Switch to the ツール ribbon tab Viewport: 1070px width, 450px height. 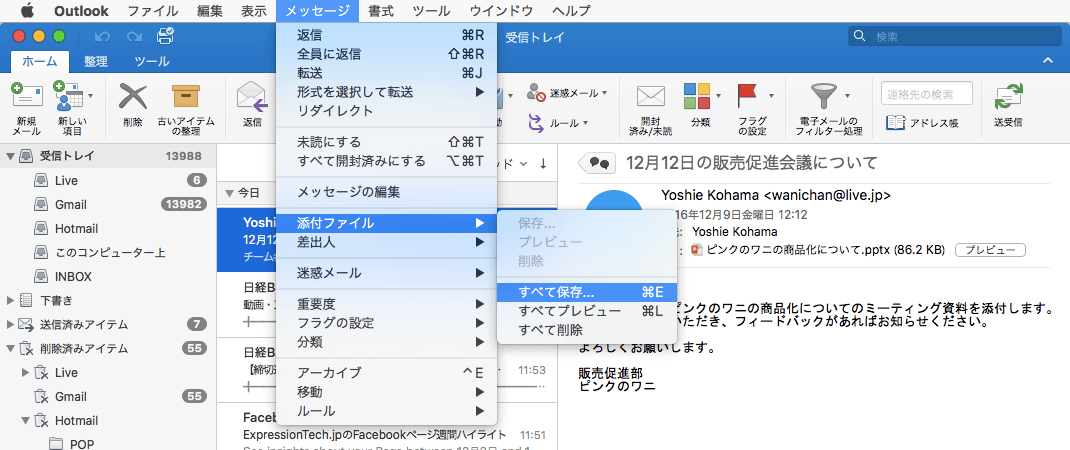click(x=151, y=61)
